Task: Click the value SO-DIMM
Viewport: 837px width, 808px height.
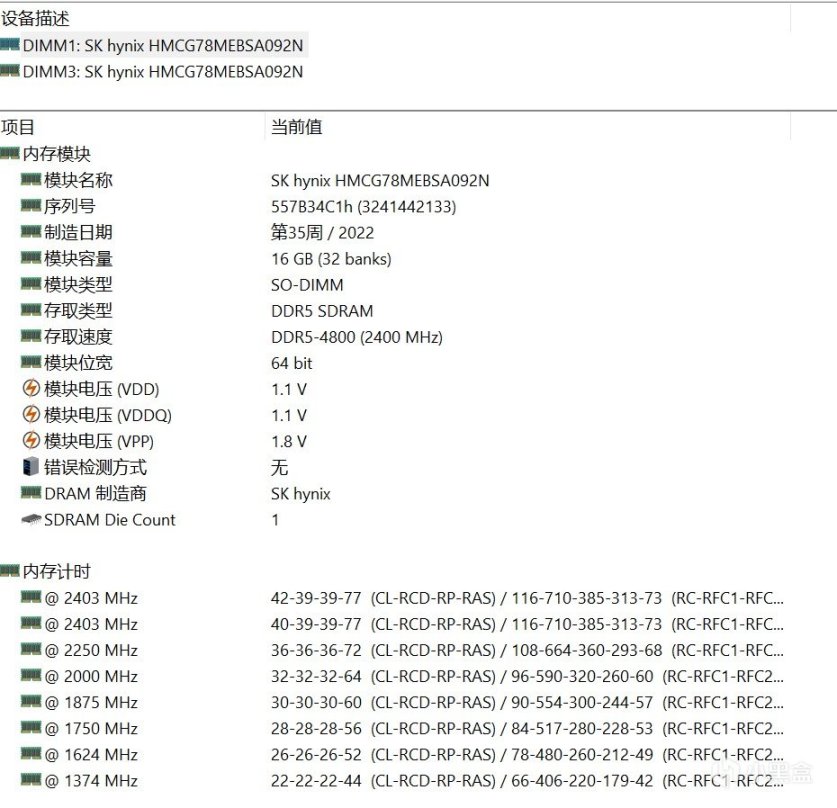Action: coord(307,285)
